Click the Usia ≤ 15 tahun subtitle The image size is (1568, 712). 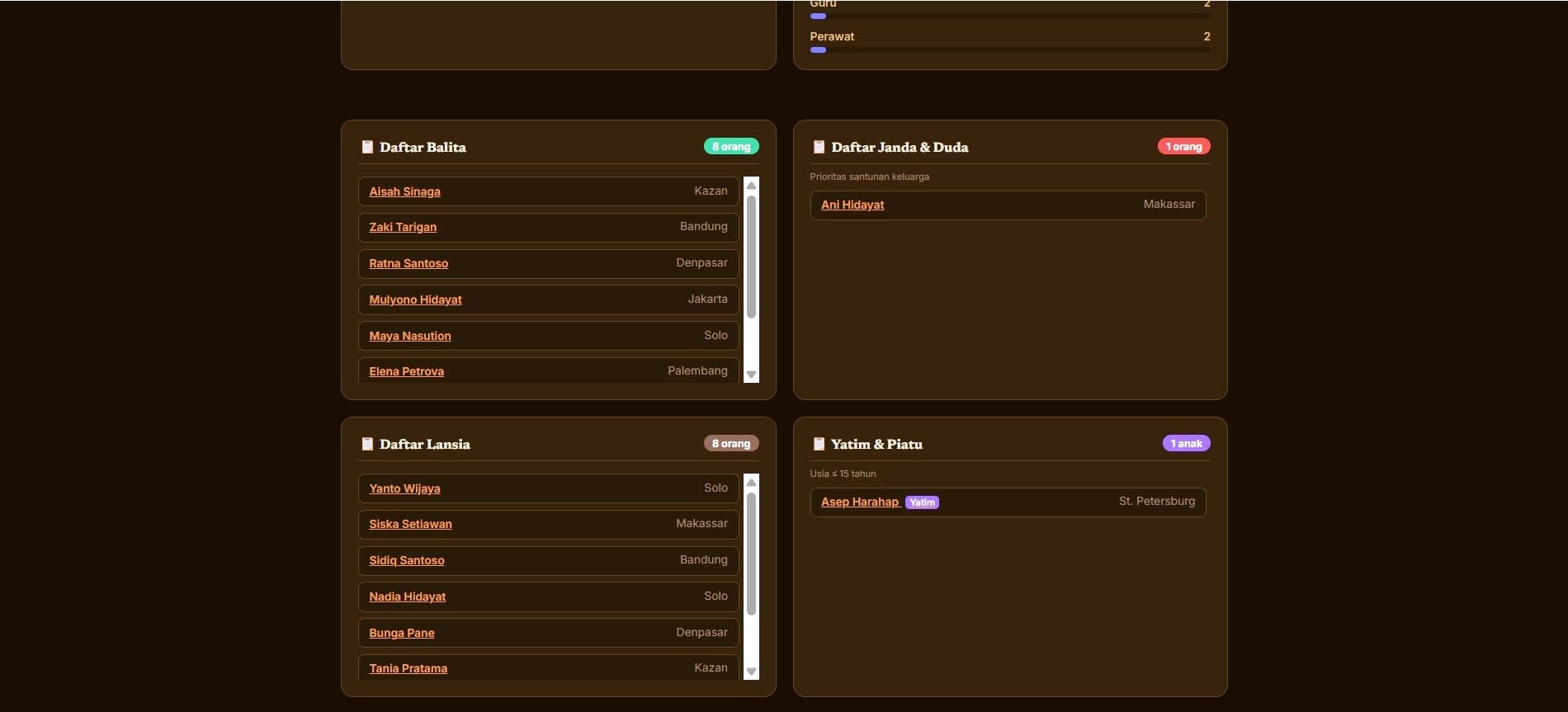coord(843,474)
